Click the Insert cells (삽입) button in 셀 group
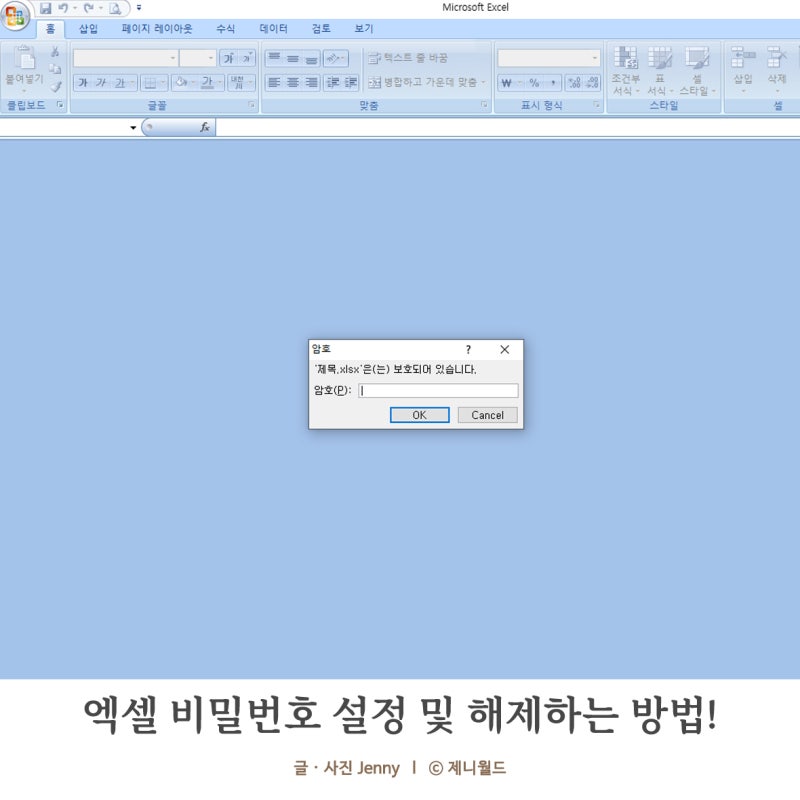 (743, 69)
